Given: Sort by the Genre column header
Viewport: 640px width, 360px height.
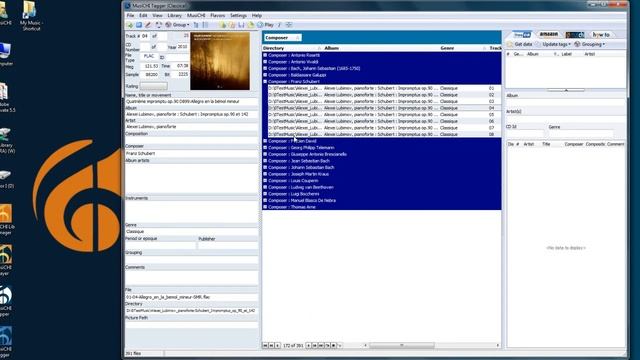Looking at the screenshot, I should (463, 48).
